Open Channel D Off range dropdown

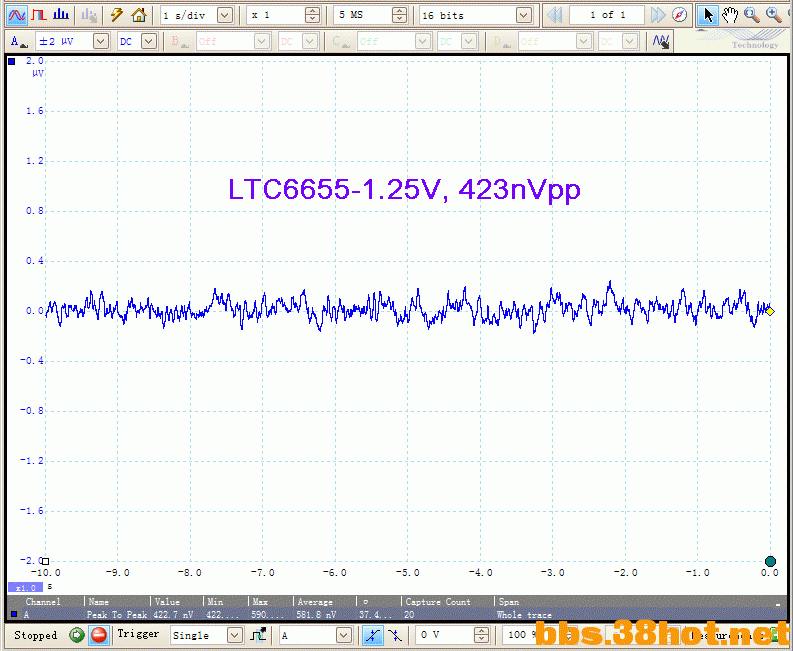(x=584, y=41)
